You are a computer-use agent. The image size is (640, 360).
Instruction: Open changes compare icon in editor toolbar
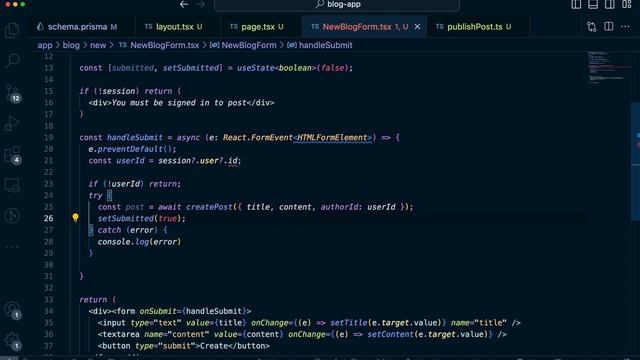[591, 27]
